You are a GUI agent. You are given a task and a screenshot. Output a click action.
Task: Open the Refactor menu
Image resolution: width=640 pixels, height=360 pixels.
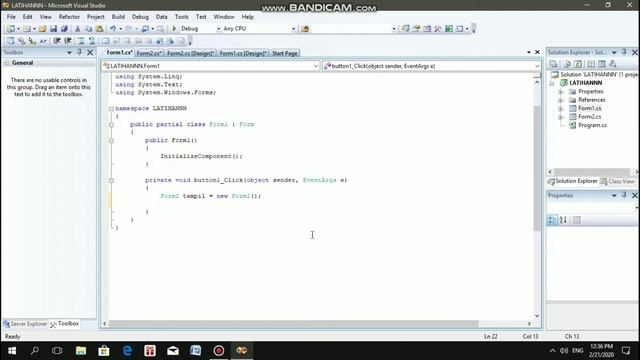pyautogui.click(x=69, y=17)
